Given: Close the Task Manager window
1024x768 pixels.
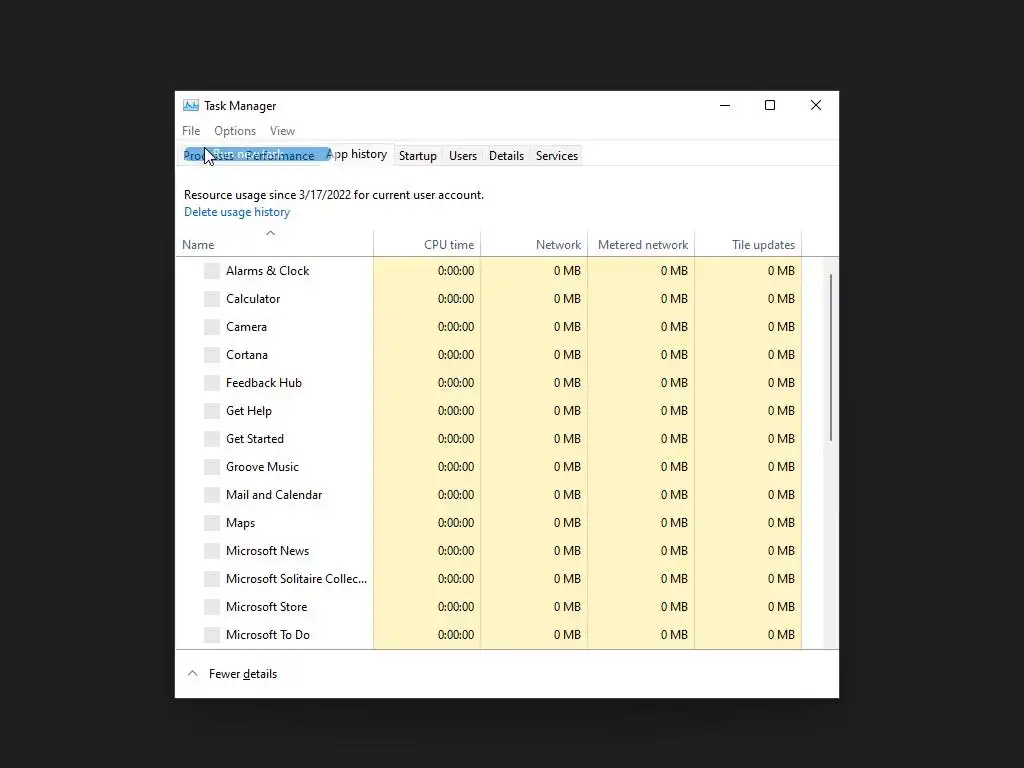Looking at the screenshot, I should [x=816, y=105].
